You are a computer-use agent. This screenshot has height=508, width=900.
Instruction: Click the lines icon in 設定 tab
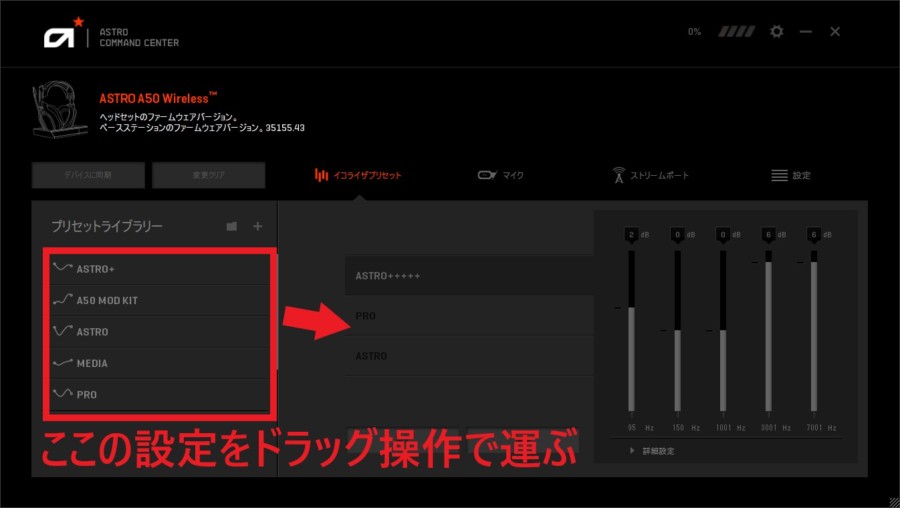point(779,175)
